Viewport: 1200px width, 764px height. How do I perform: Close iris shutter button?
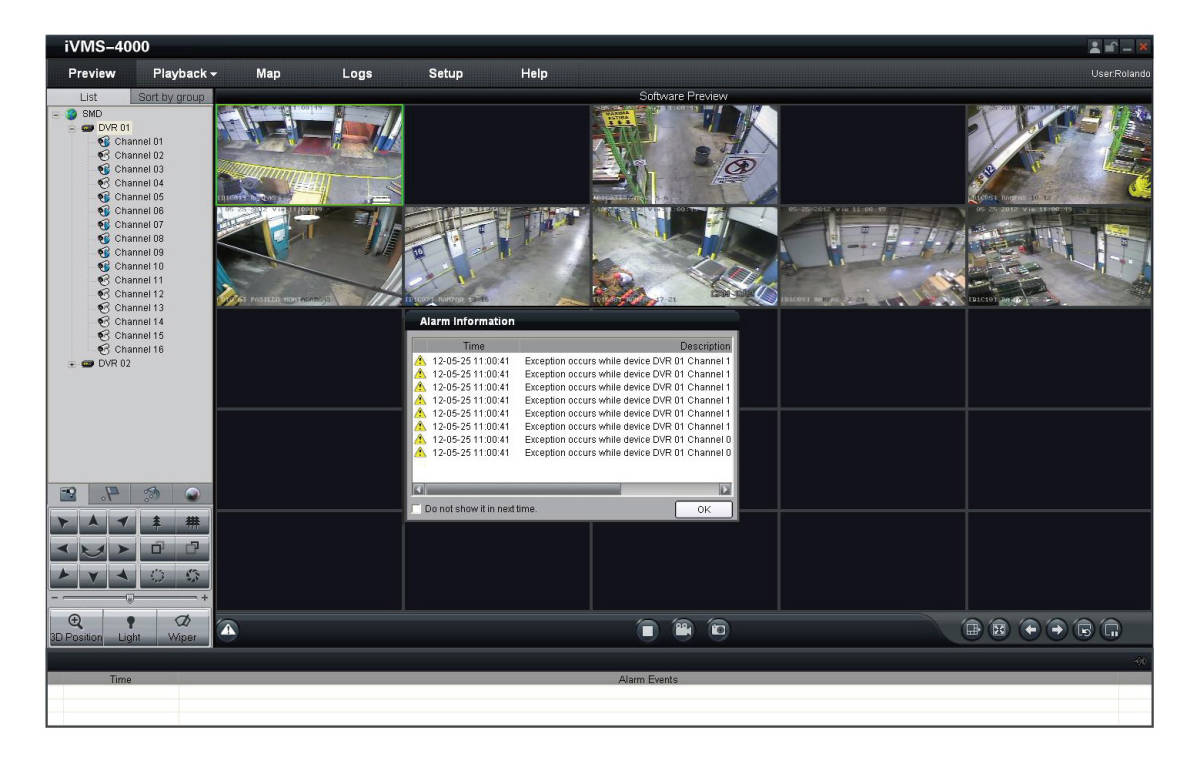(x=193, y=578)
